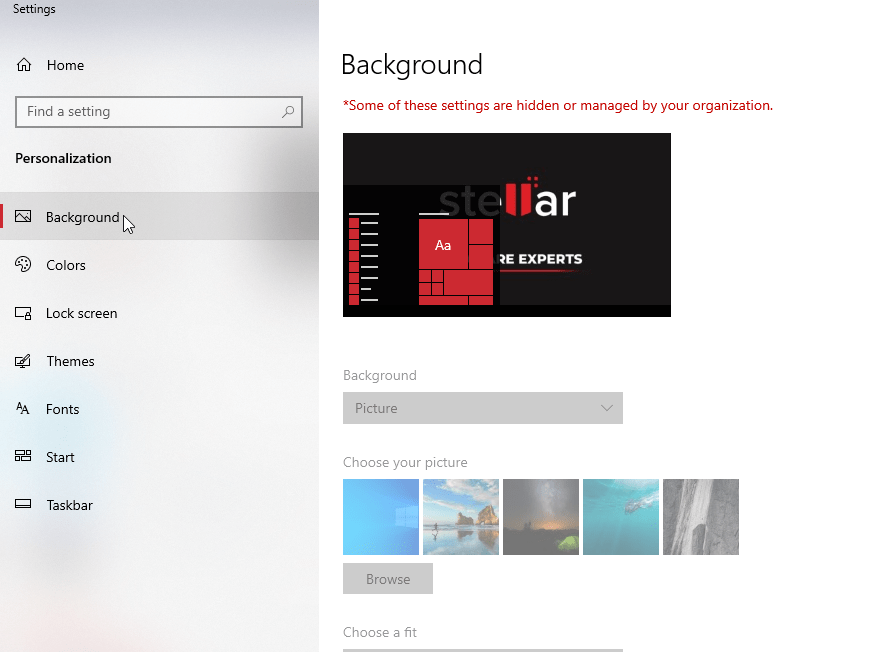Select the Colors palette icon
Screen dimensions: 882x652
click(22, 264)
